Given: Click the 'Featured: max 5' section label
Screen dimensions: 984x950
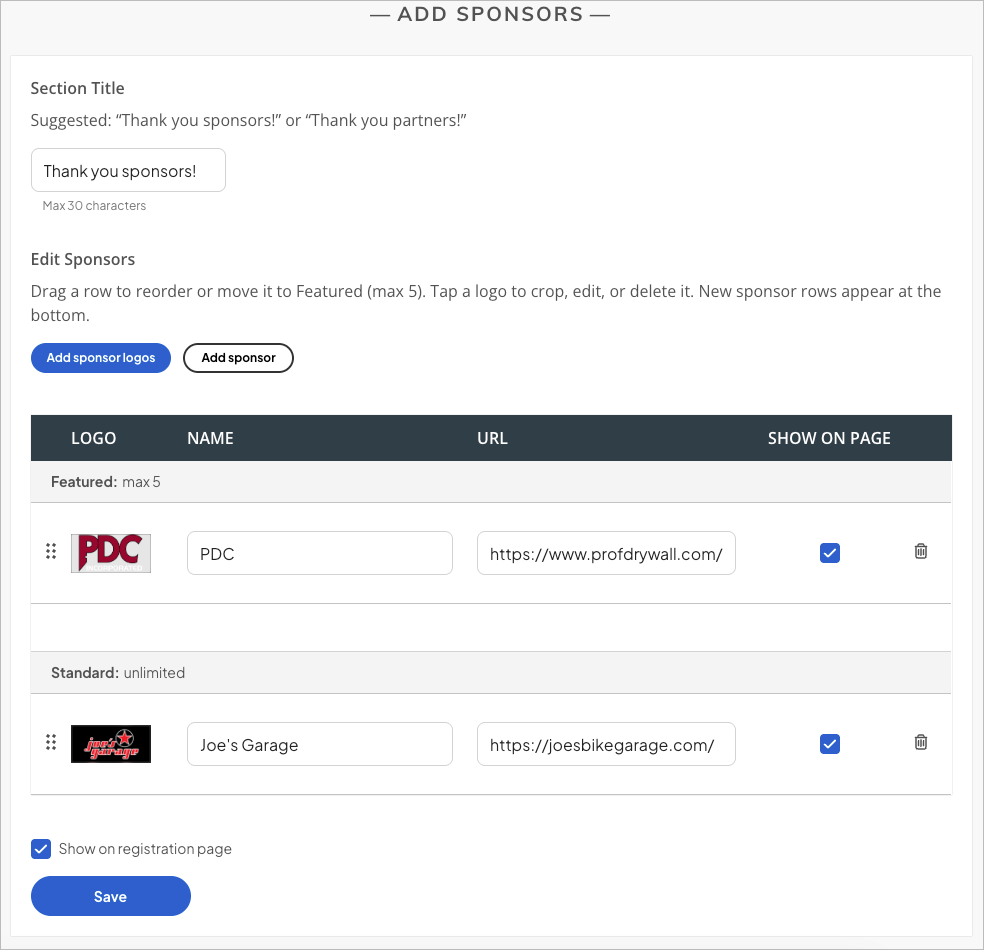Looking at the screenshot, I should coord(105,482).
